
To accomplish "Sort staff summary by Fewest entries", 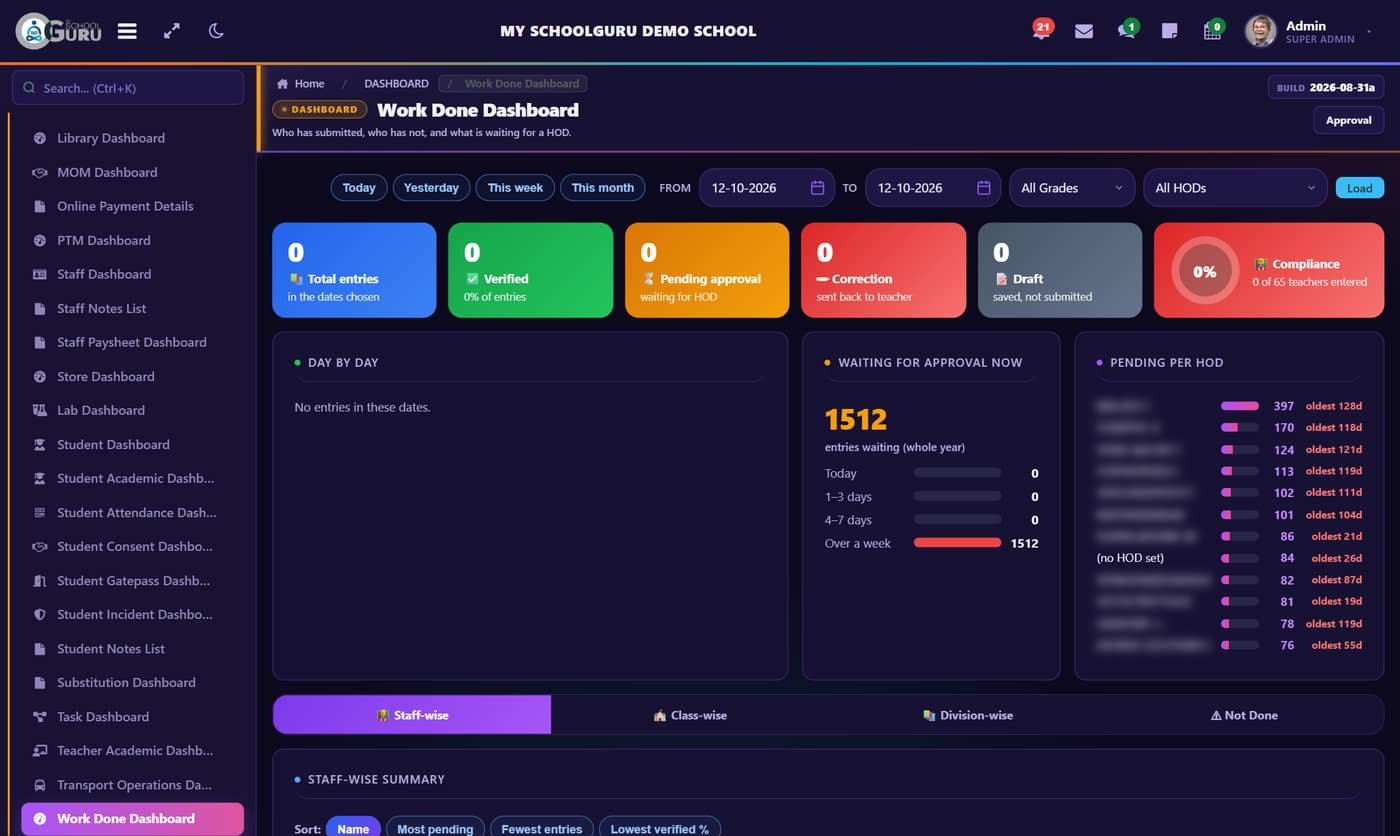I will pyautogui.click(x=541, y=829).
